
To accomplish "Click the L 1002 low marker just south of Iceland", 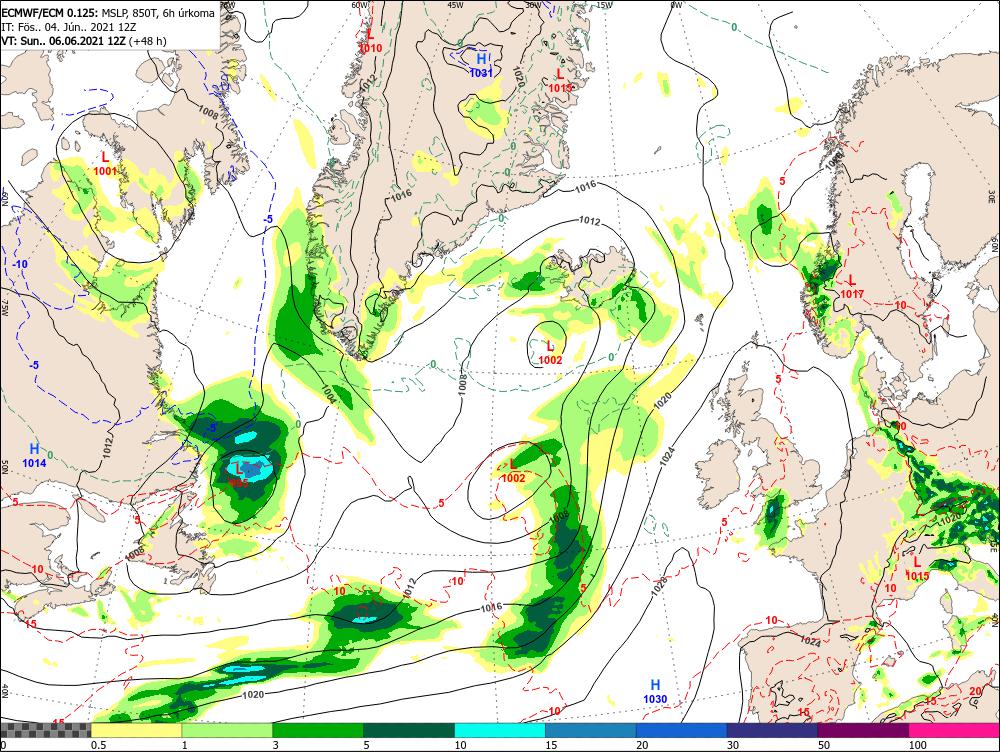I will tap(550, 353).
